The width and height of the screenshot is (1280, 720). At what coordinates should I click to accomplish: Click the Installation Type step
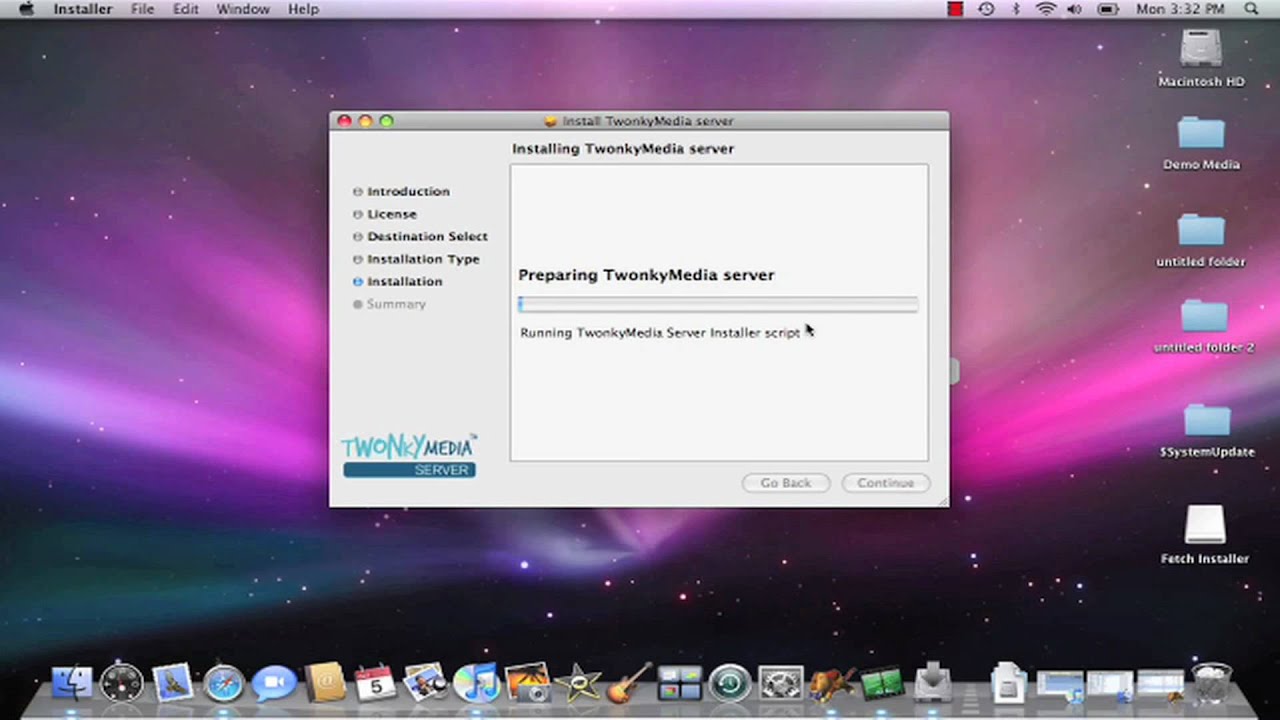(416, 259)
